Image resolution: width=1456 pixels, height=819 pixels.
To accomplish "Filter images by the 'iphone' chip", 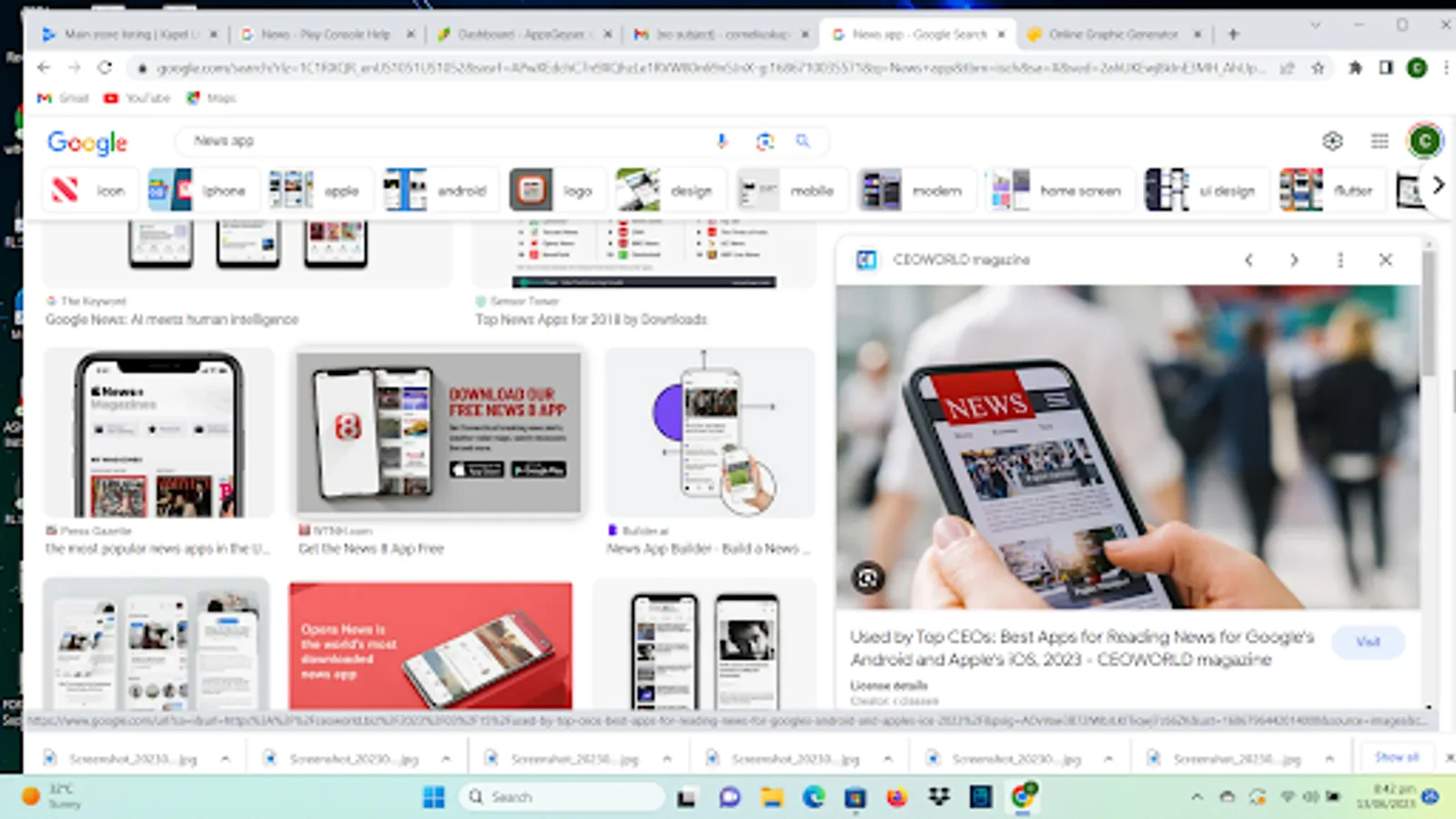I will [203, 190].
